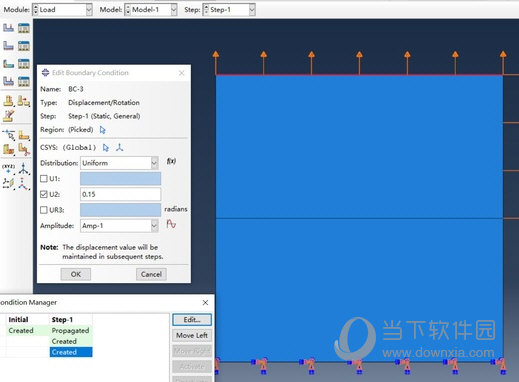This screenshot has width=519, height=382.
Task: Select the Create Load Case tool
Action: click(x=8, y=81)
